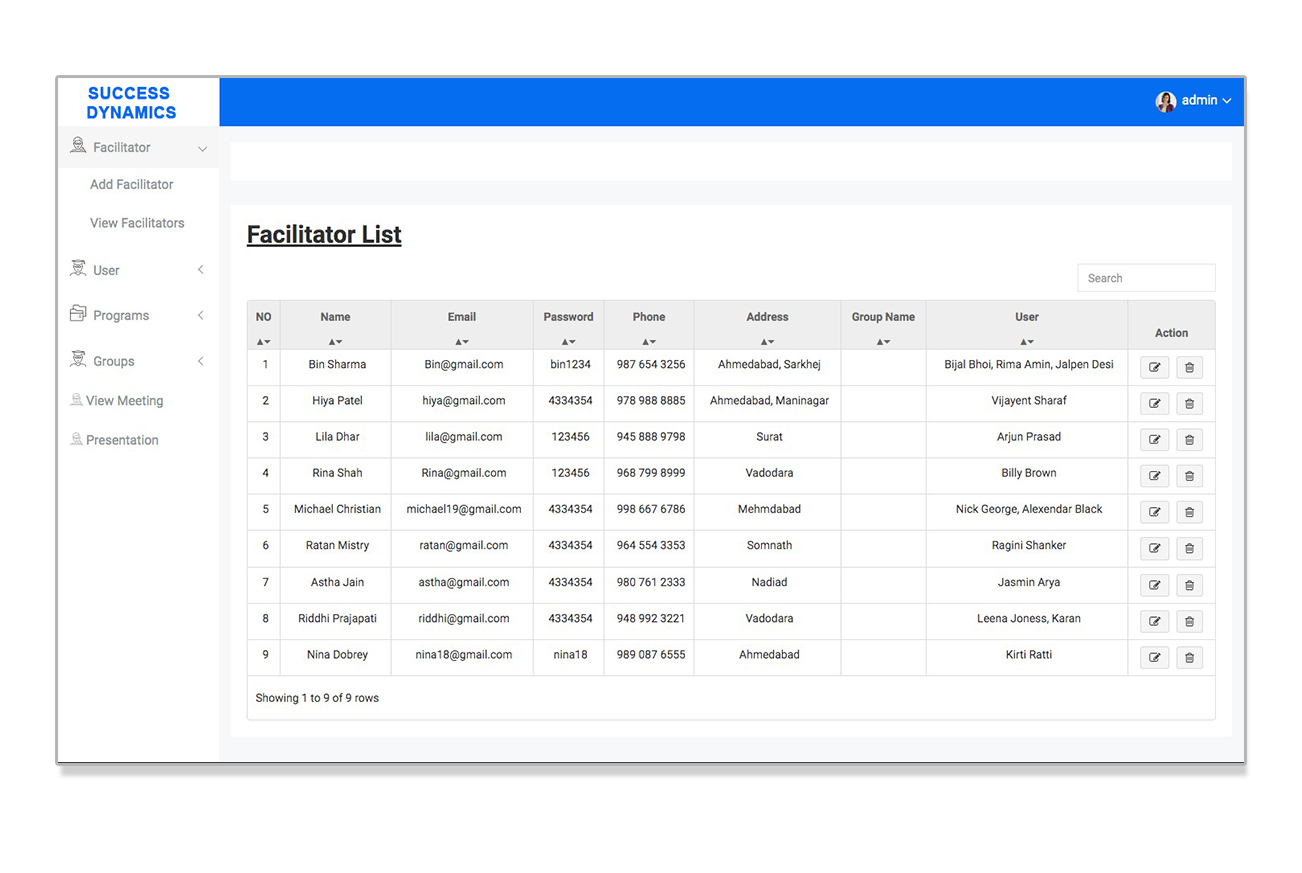Viewport: 1302px width, 873px height.
Task: Click edit icon for Bin Sharma row
Action: (1154, 367)
